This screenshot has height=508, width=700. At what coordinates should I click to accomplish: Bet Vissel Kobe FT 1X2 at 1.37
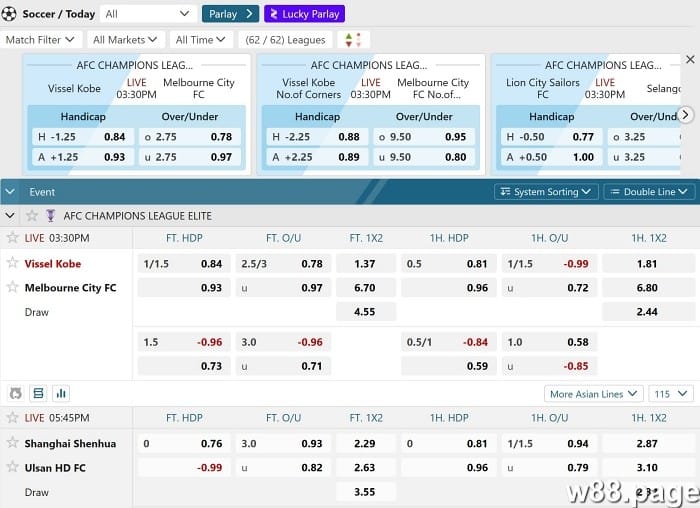(366, 264)
